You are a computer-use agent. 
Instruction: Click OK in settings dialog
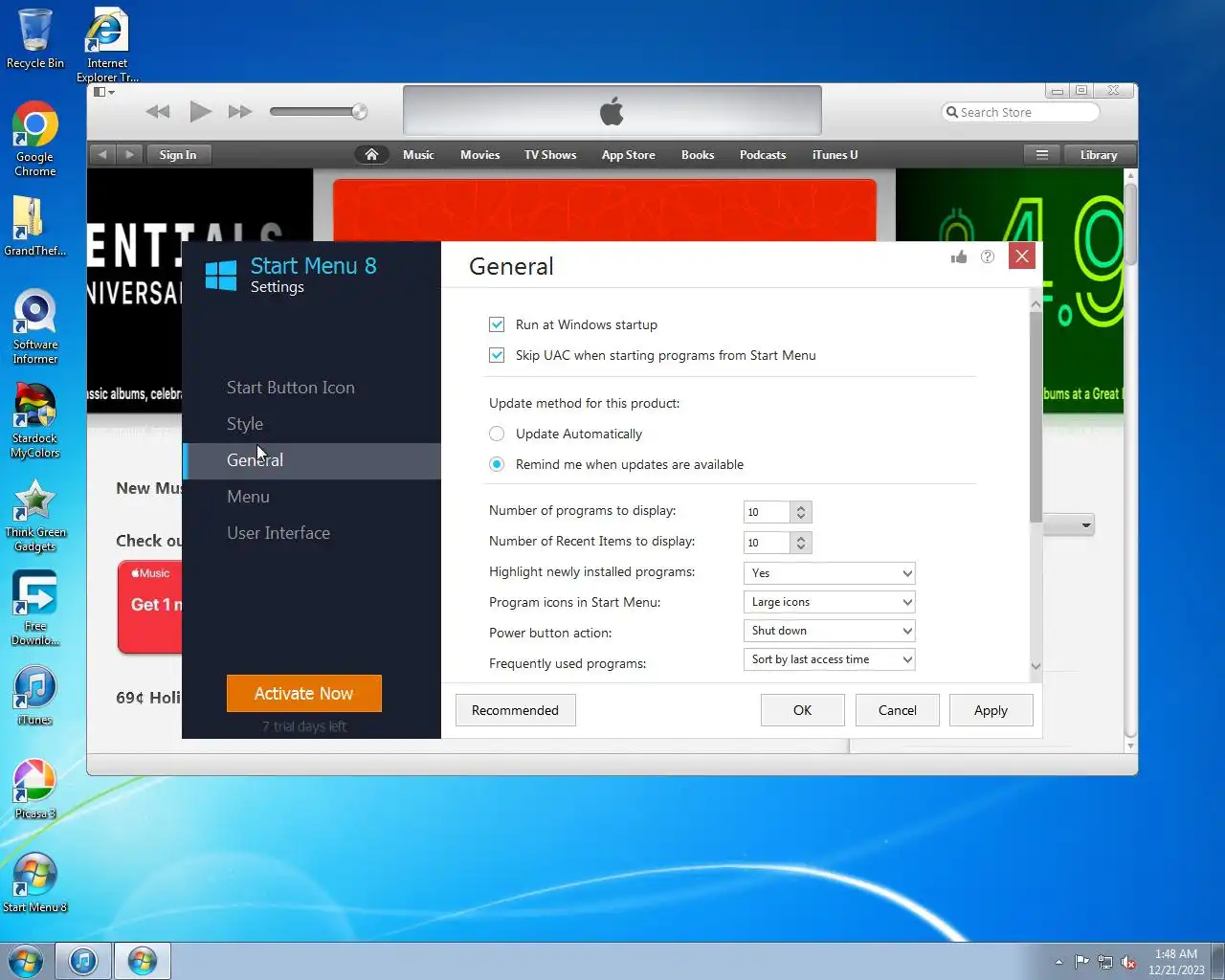802,710
